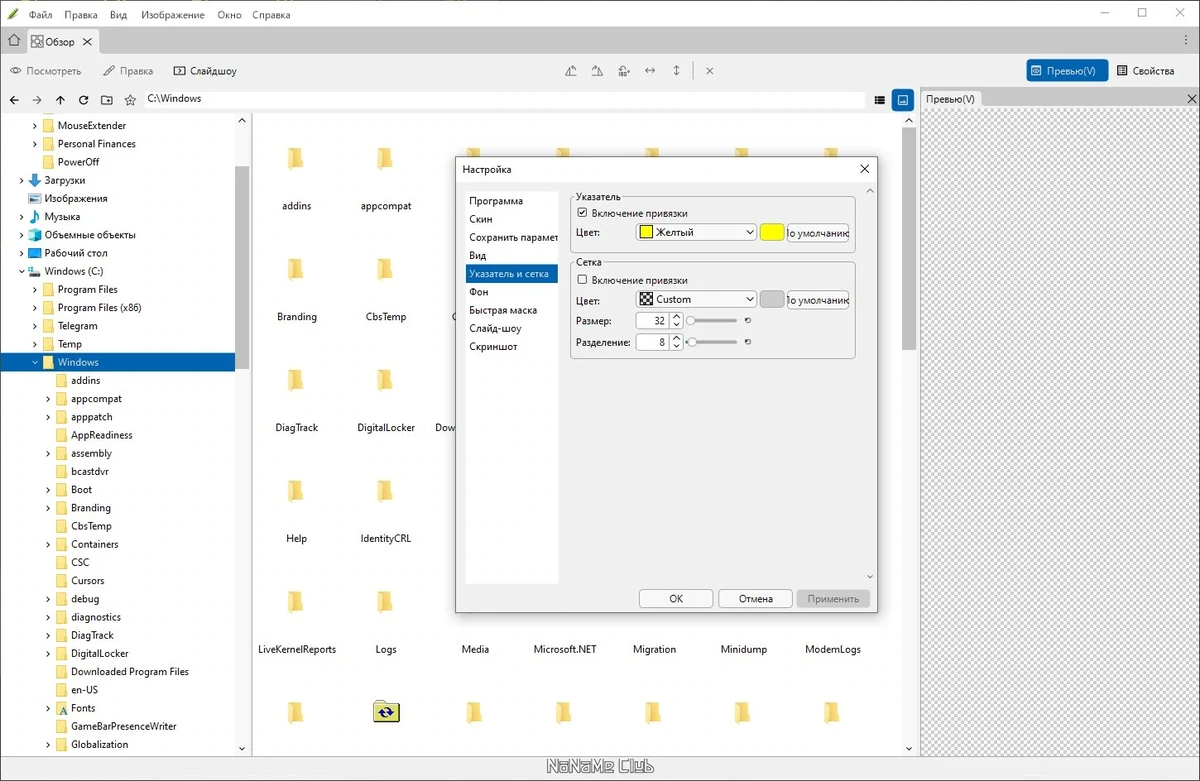Start the Слайдшоу from toolbar
The image size is (1200, 781).
coord(205,71)
